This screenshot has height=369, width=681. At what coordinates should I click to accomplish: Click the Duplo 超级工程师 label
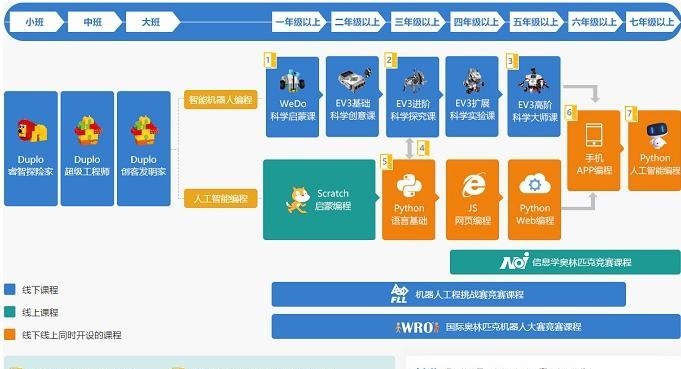tap(87, 165)
